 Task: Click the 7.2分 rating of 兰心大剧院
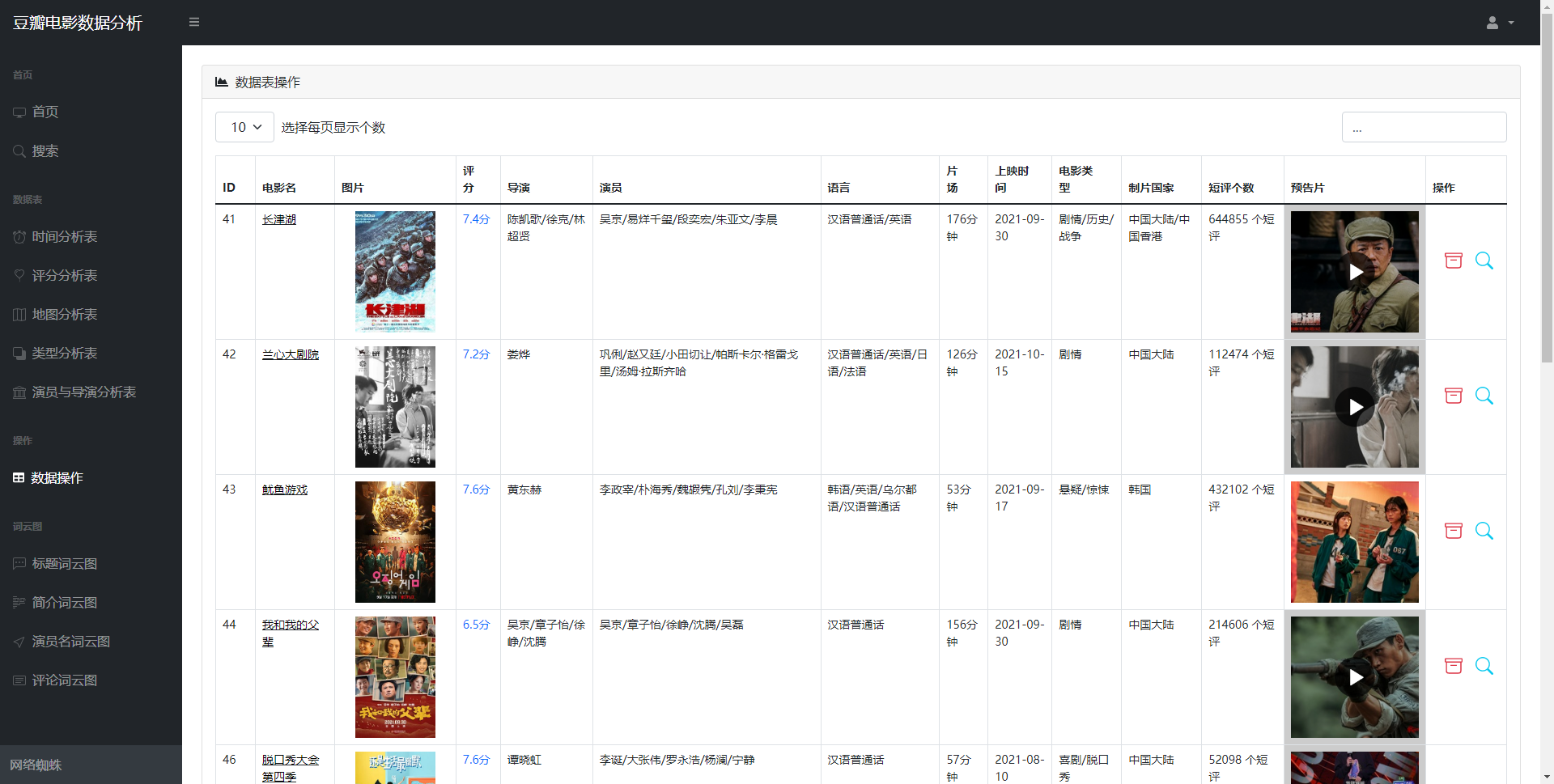pyautogui.click(x=476, y=354)
